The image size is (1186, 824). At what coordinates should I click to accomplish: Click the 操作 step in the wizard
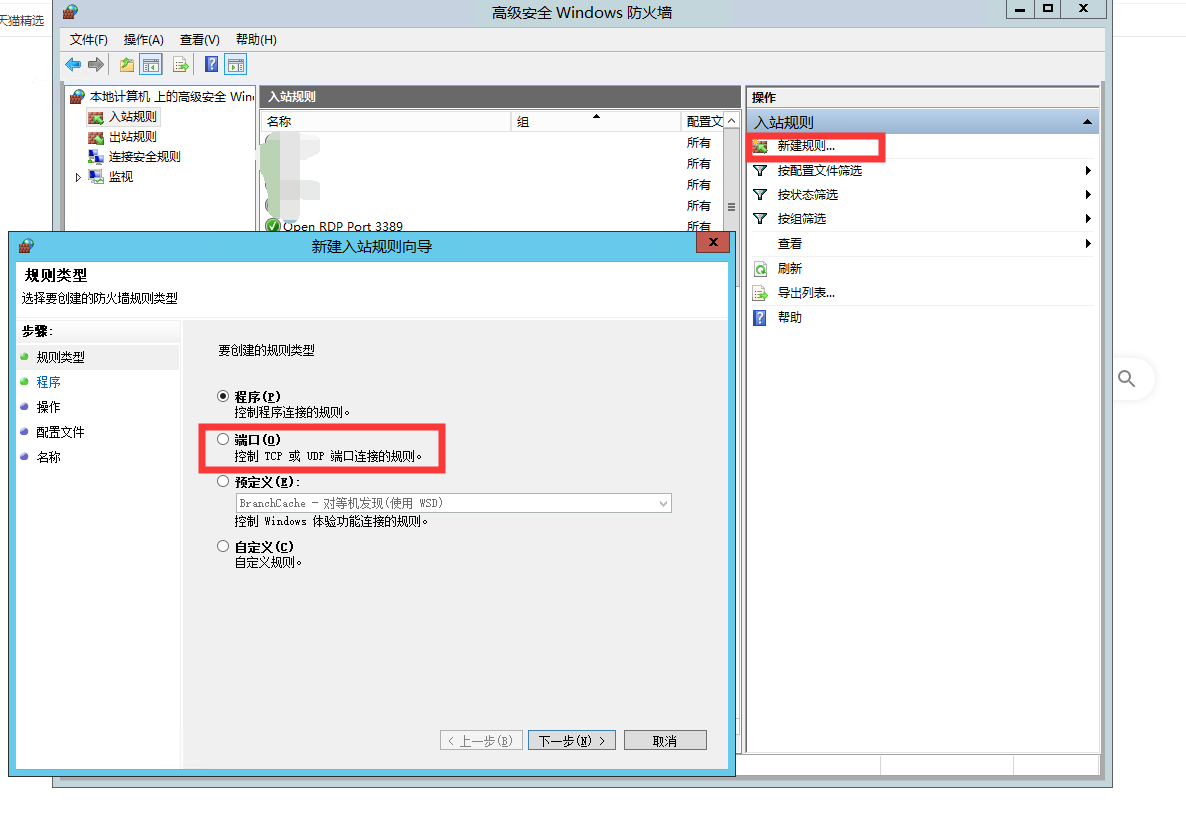48,407
